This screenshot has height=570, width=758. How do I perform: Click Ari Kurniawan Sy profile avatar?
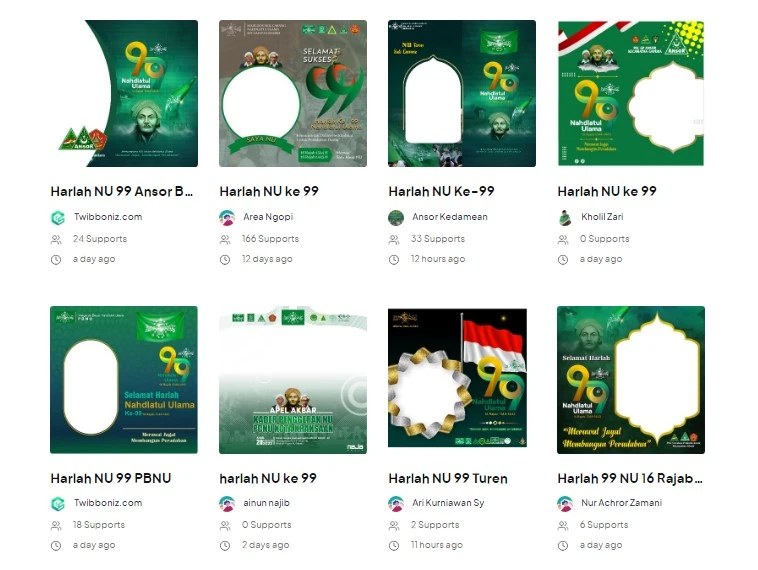396,504
